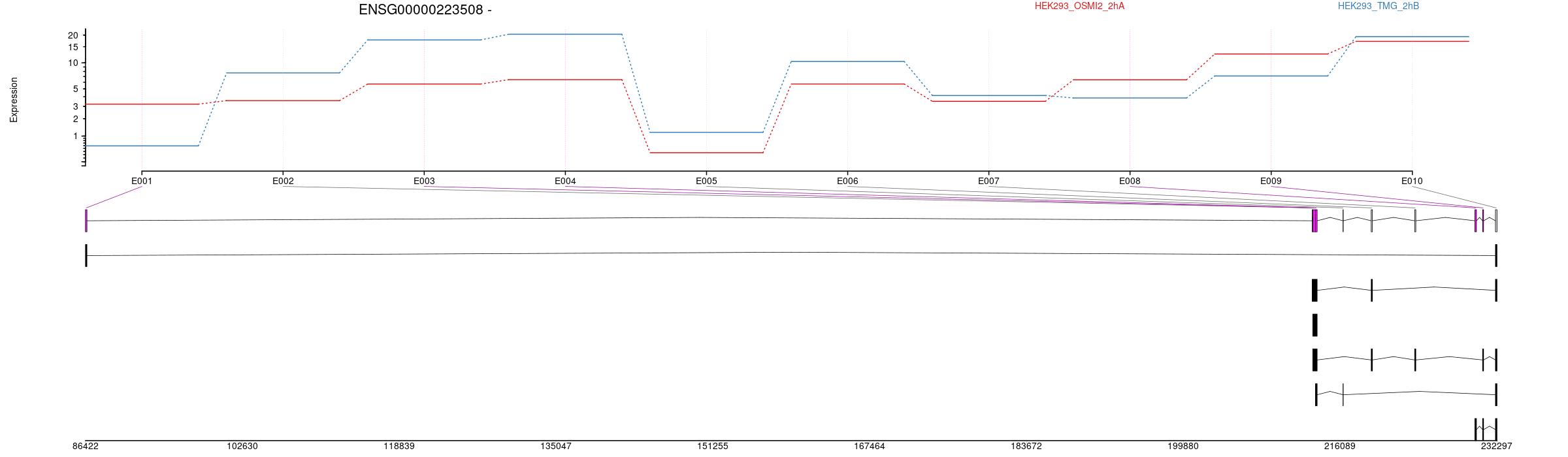Click y-axis tick value 20
The width and height of the screenshot is (1568, 457).
(73, 35)
